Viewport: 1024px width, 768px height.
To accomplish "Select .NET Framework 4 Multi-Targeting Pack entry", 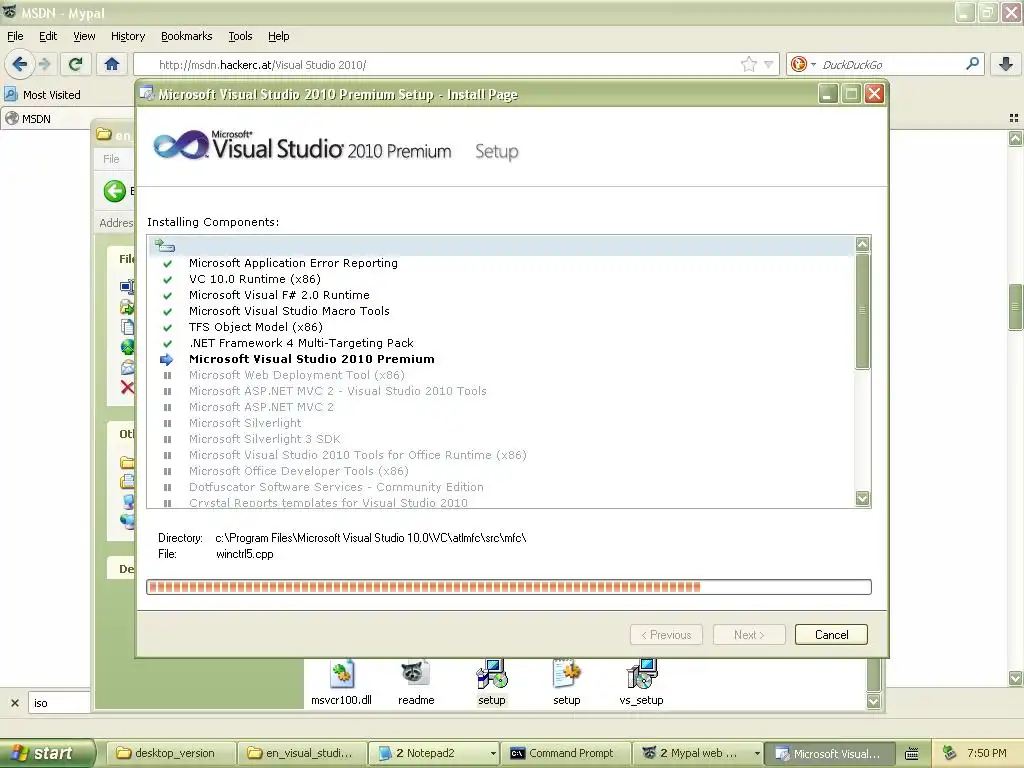I will 301,343.
